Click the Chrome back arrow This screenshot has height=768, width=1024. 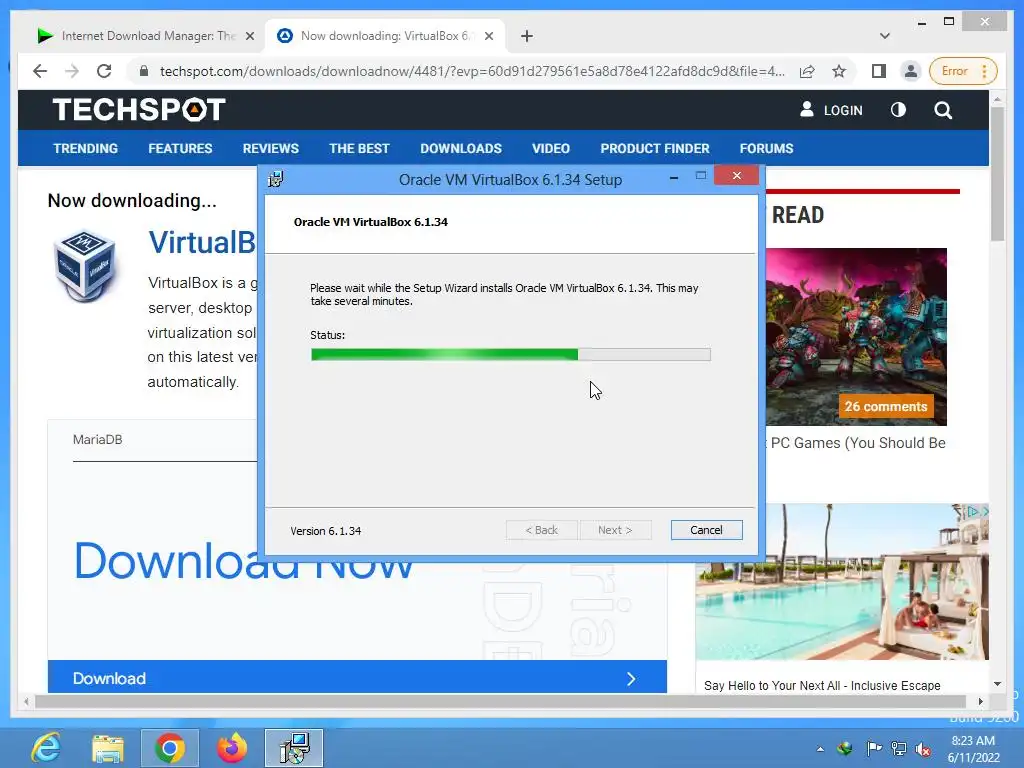(x=40, y=71)
